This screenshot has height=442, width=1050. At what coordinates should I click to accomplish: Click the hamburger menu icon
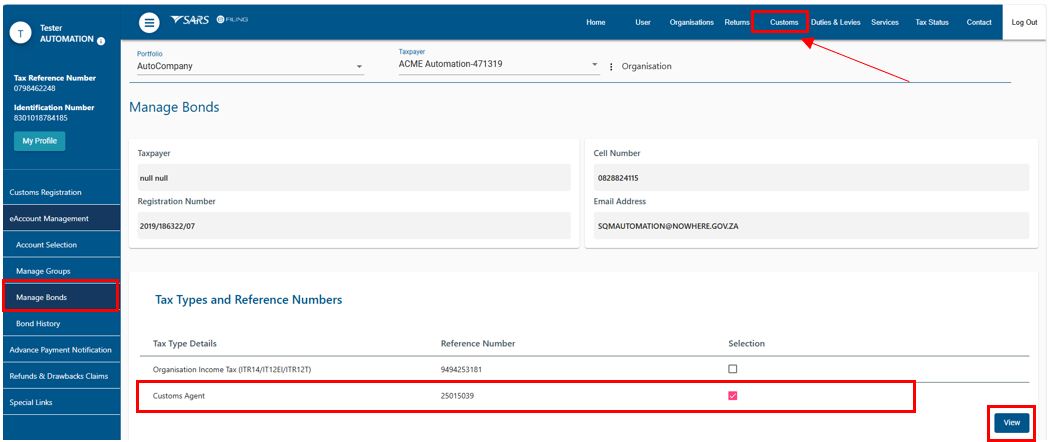tap(149, 22)
